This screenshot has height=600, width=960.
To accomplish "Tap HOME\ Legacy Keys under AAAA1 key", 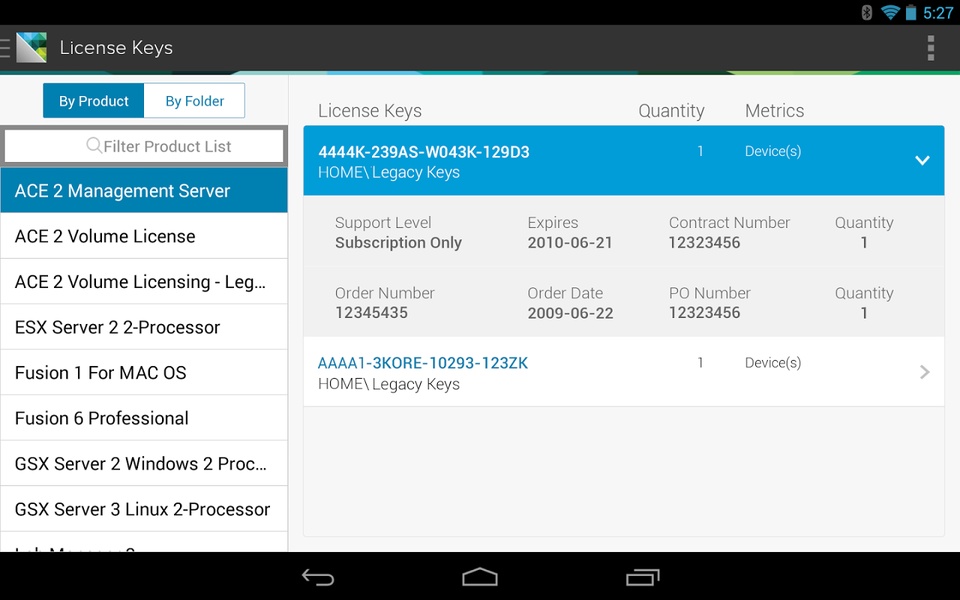I will tap(388, 384).
